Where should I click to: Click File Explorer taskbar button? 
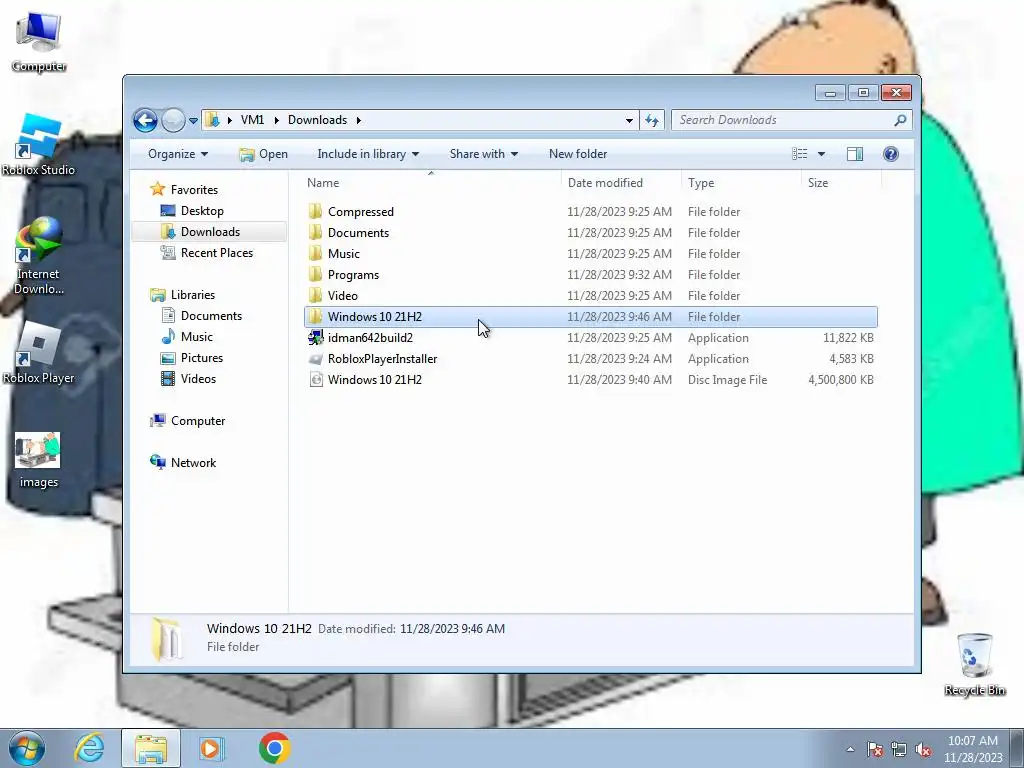pyautogui.click(x=151, y=748)
